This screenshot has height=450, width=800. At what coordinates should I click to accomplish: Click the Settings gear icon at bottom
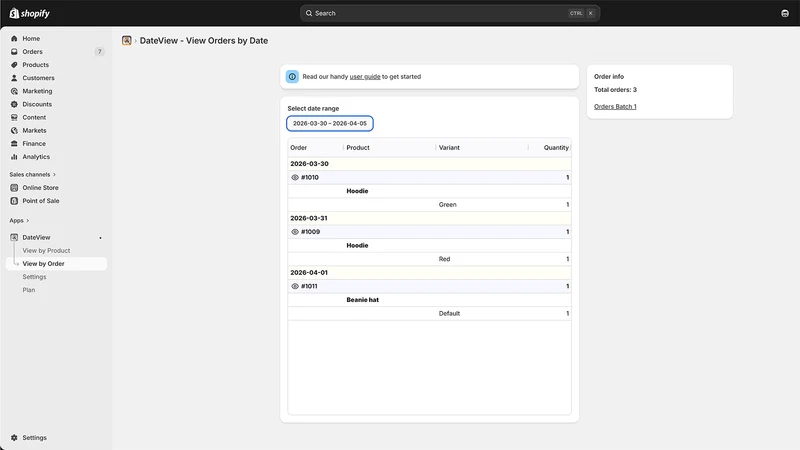14,438
